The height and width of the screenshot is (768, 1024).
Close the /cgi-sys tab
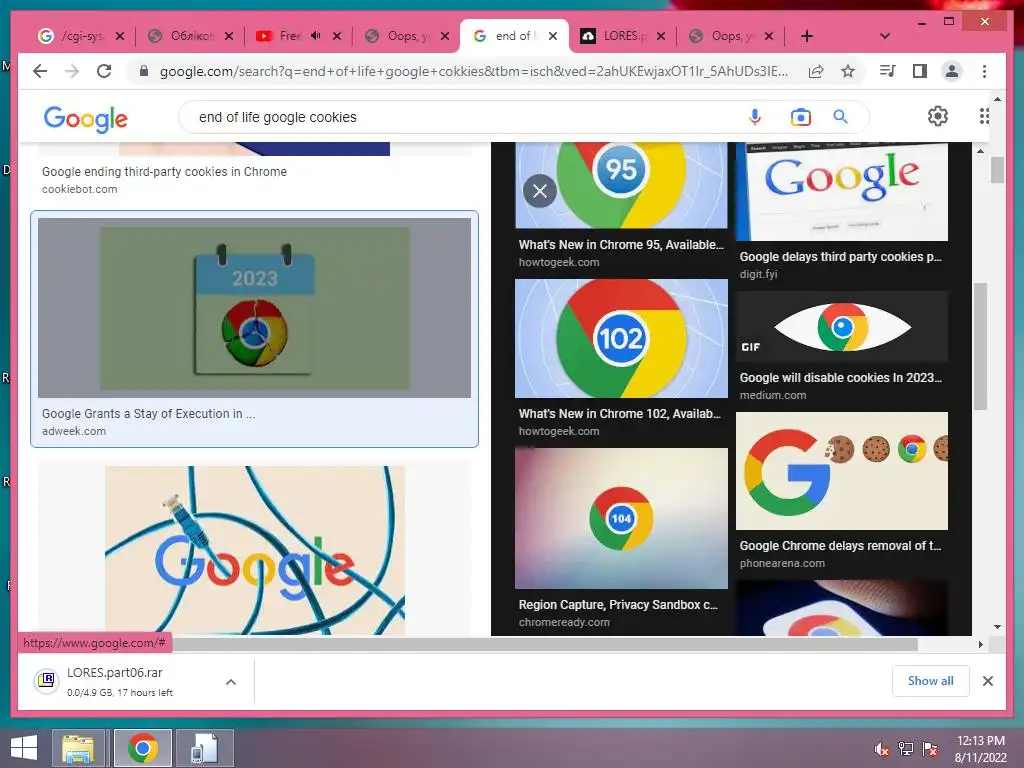(120, 36)
